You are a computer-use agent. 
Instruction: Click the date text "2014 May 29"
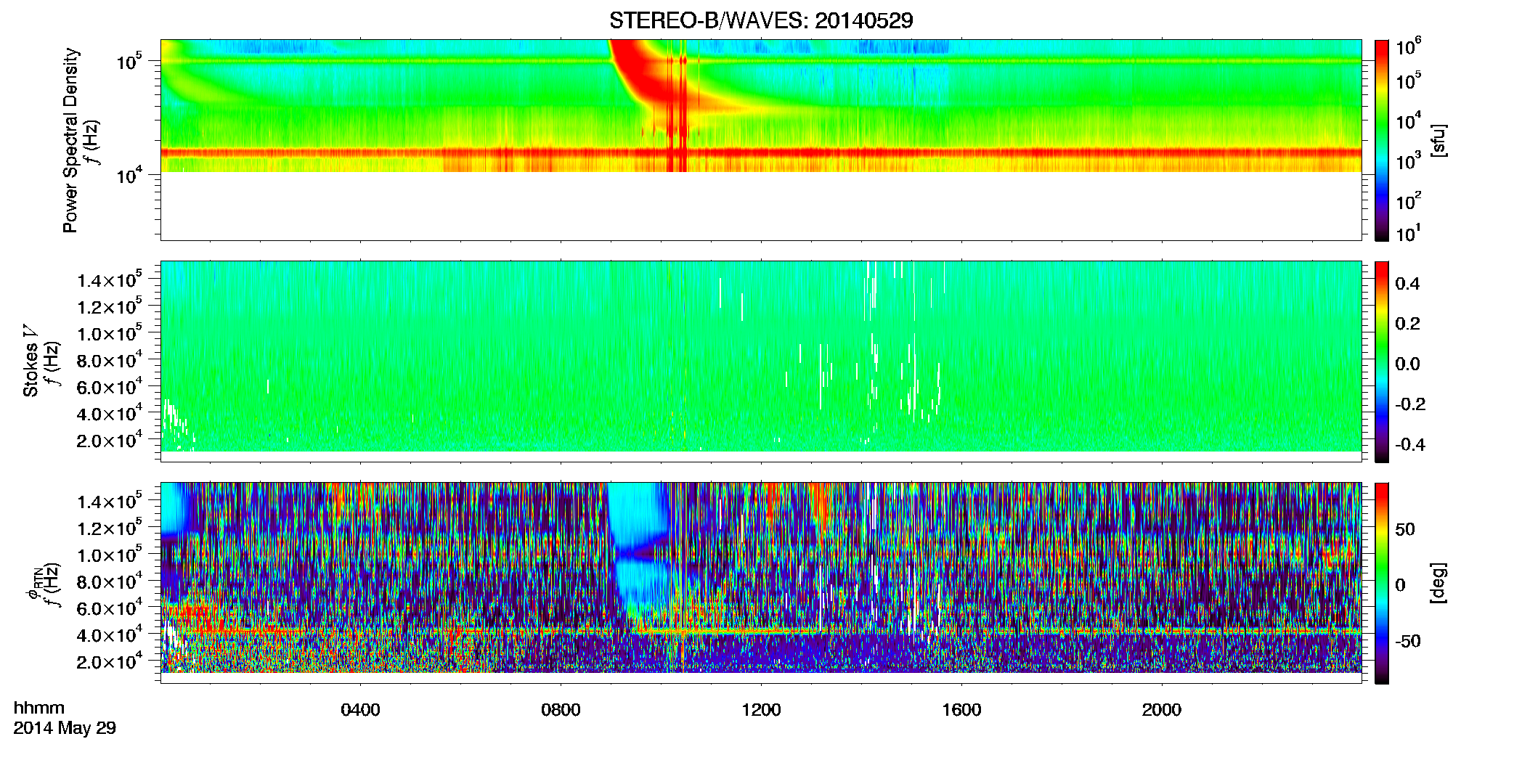coord(65,728)
